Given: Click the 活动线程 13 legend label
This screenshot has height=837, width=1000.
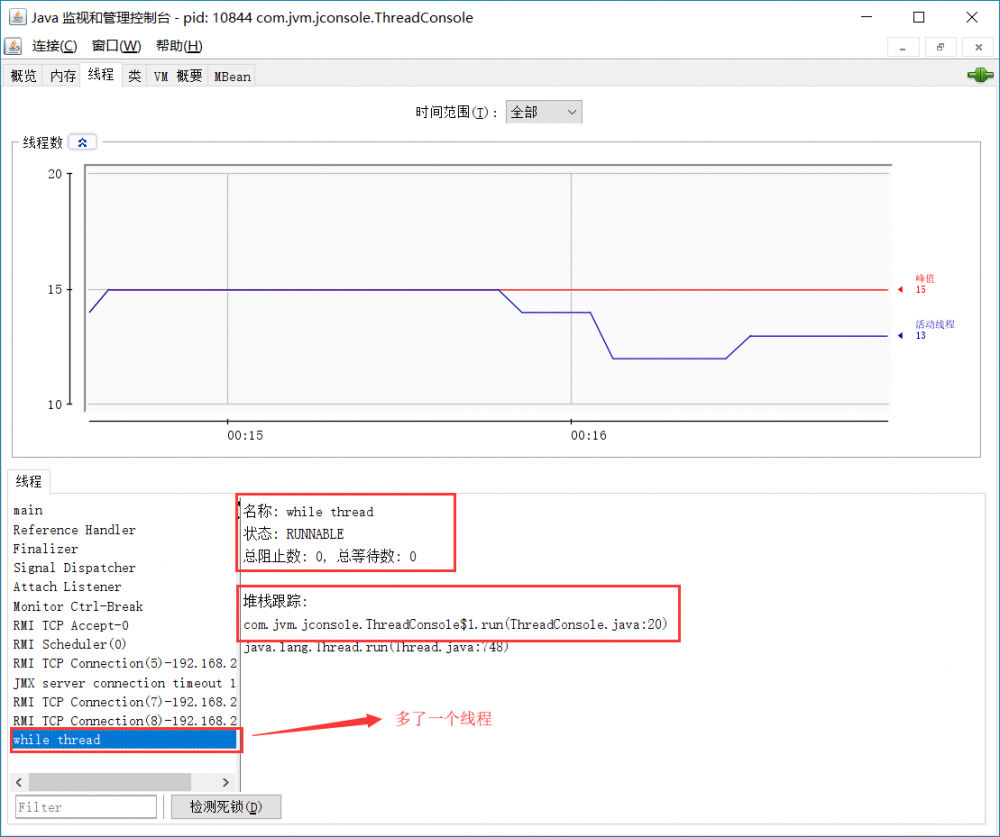Looking at the screenshot, I should point(934,330).
